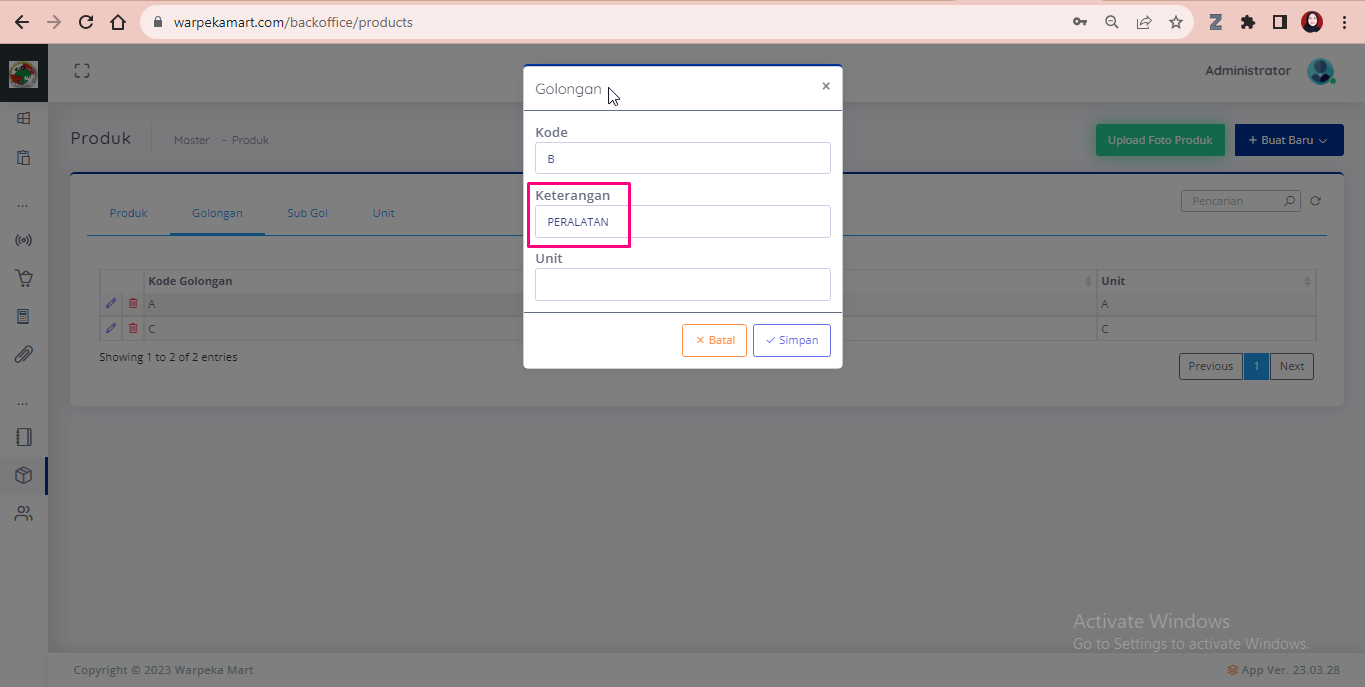Open the broadcast signal icon in sidebar

[24, 240]
